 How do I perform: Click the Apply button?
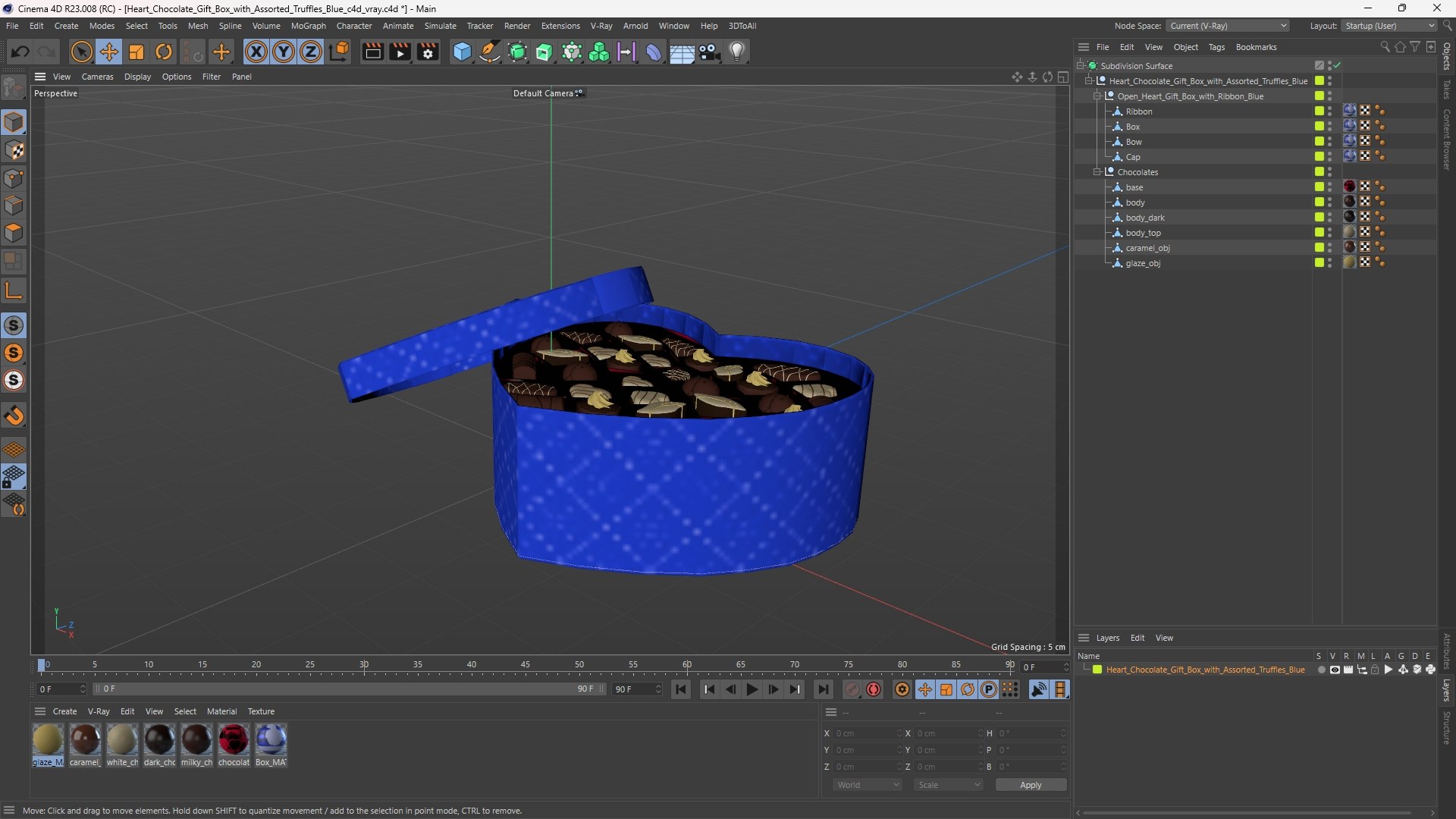[x=1031, y=785]
